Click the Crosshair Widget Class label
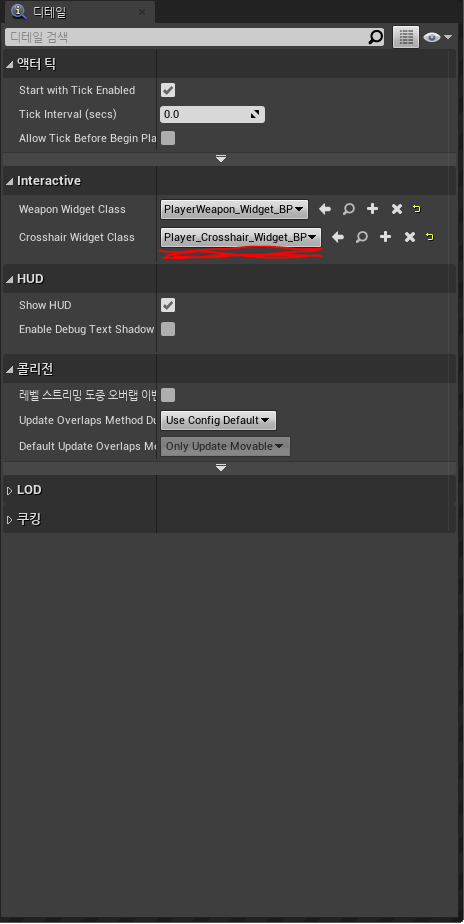Image resolution: width=464 pixels, height=924 pixels. 77,237
